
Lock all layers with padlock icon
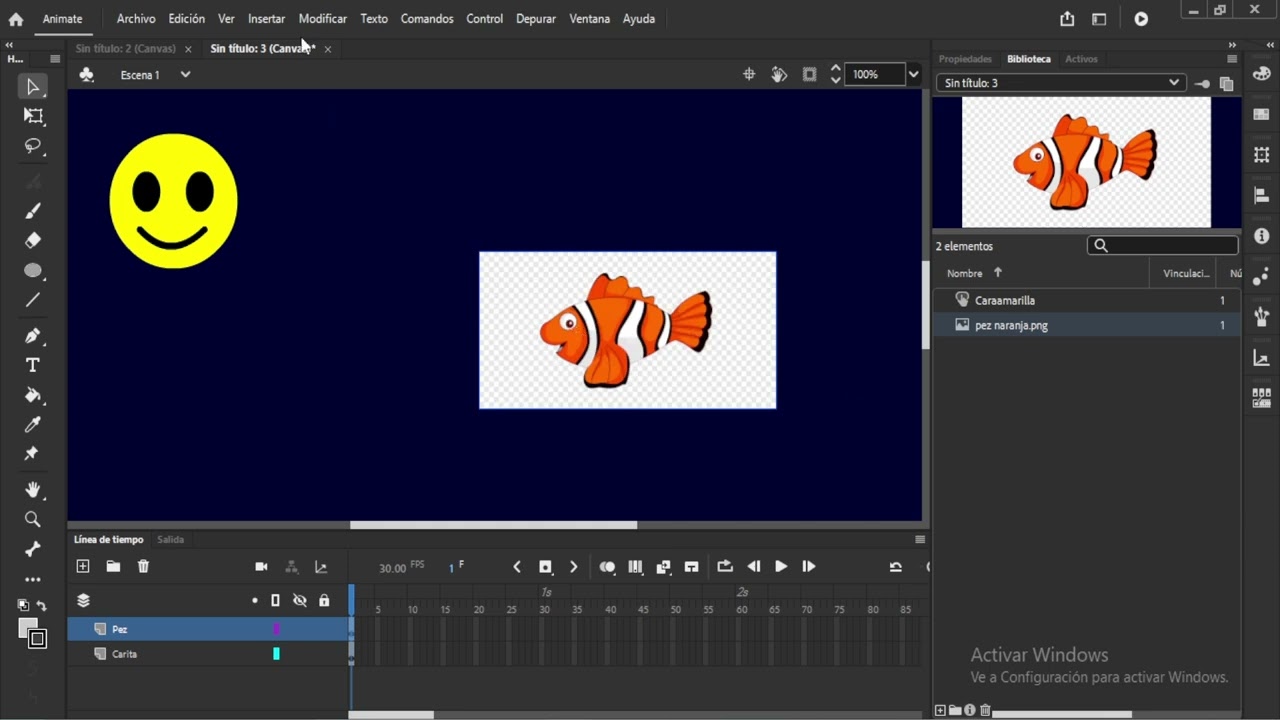[324, 600]
